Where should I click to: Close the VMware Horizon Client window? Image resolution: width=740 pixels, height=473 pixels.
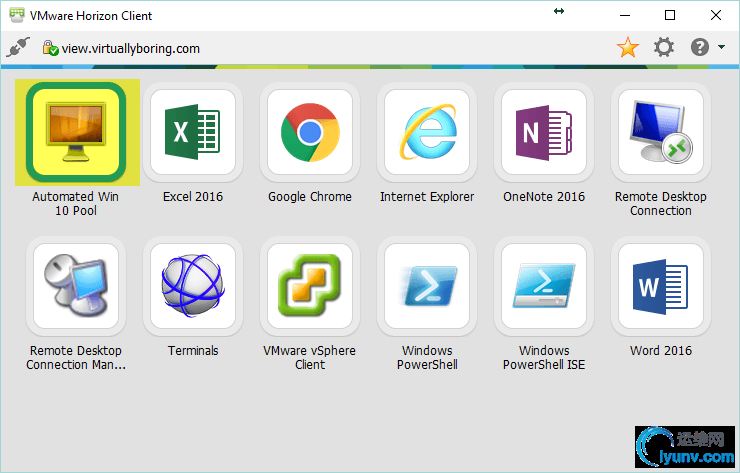[x=715, y=15]
